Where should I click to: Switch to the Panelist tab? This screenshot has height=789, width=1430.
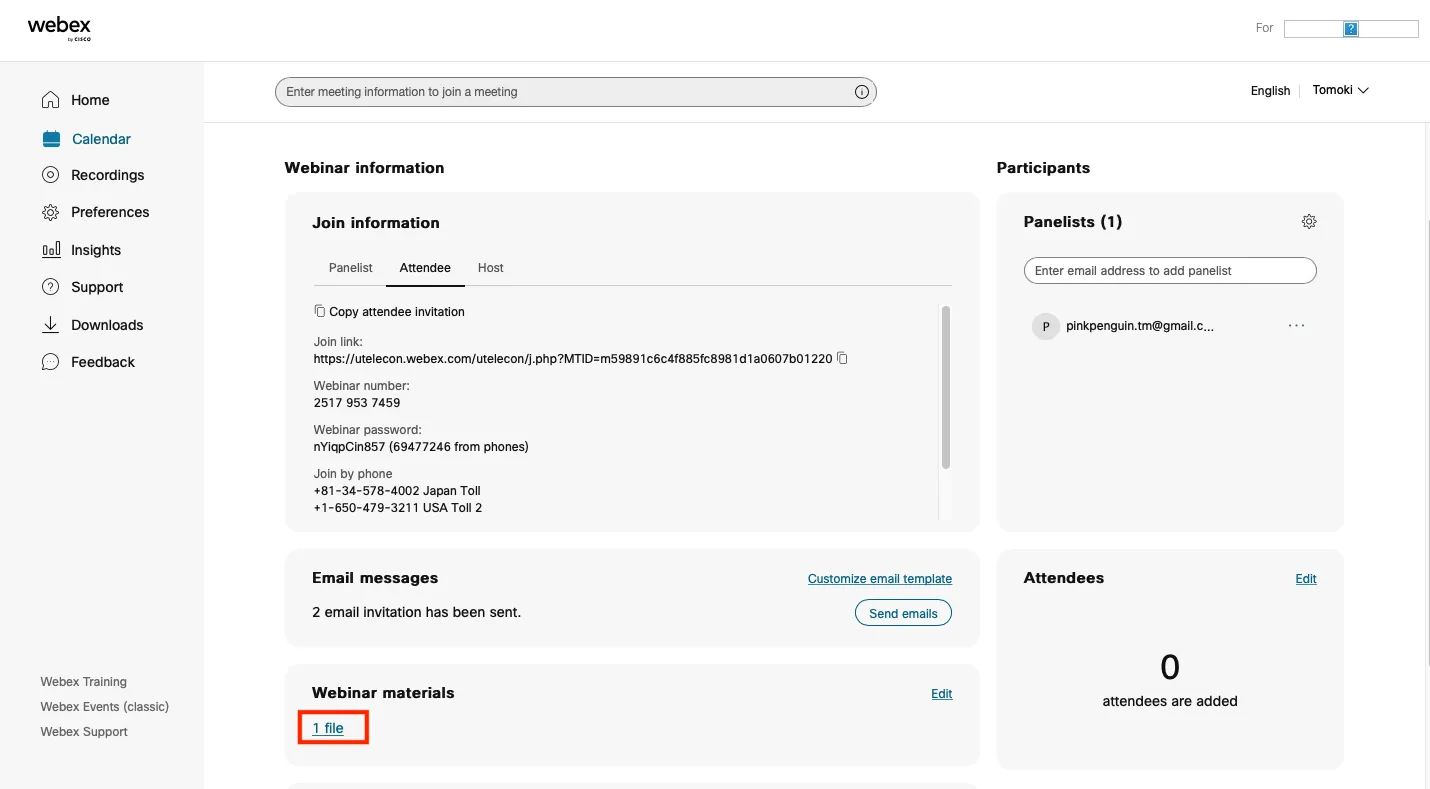[x=350, y=268]
